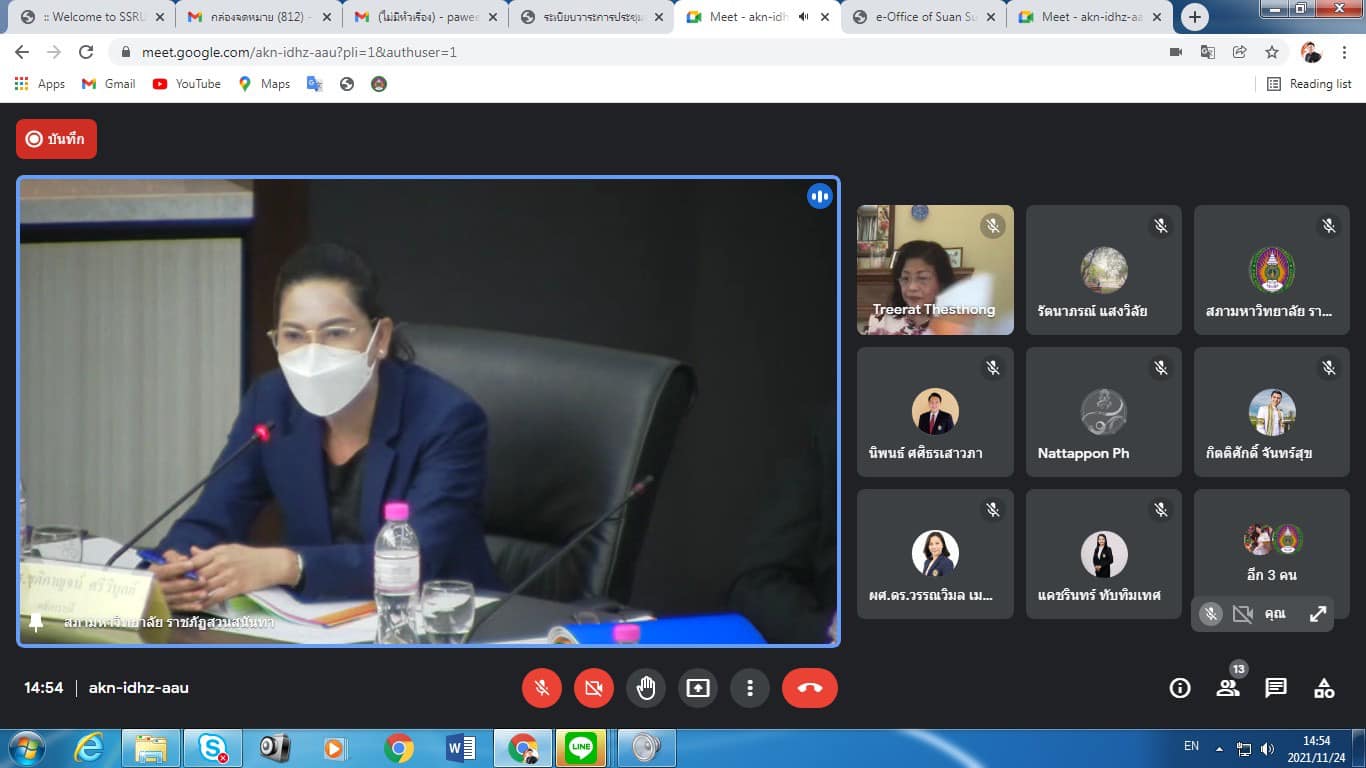
Task: Expand the '3 more people' tile
Action: (x=1271, y=553)
